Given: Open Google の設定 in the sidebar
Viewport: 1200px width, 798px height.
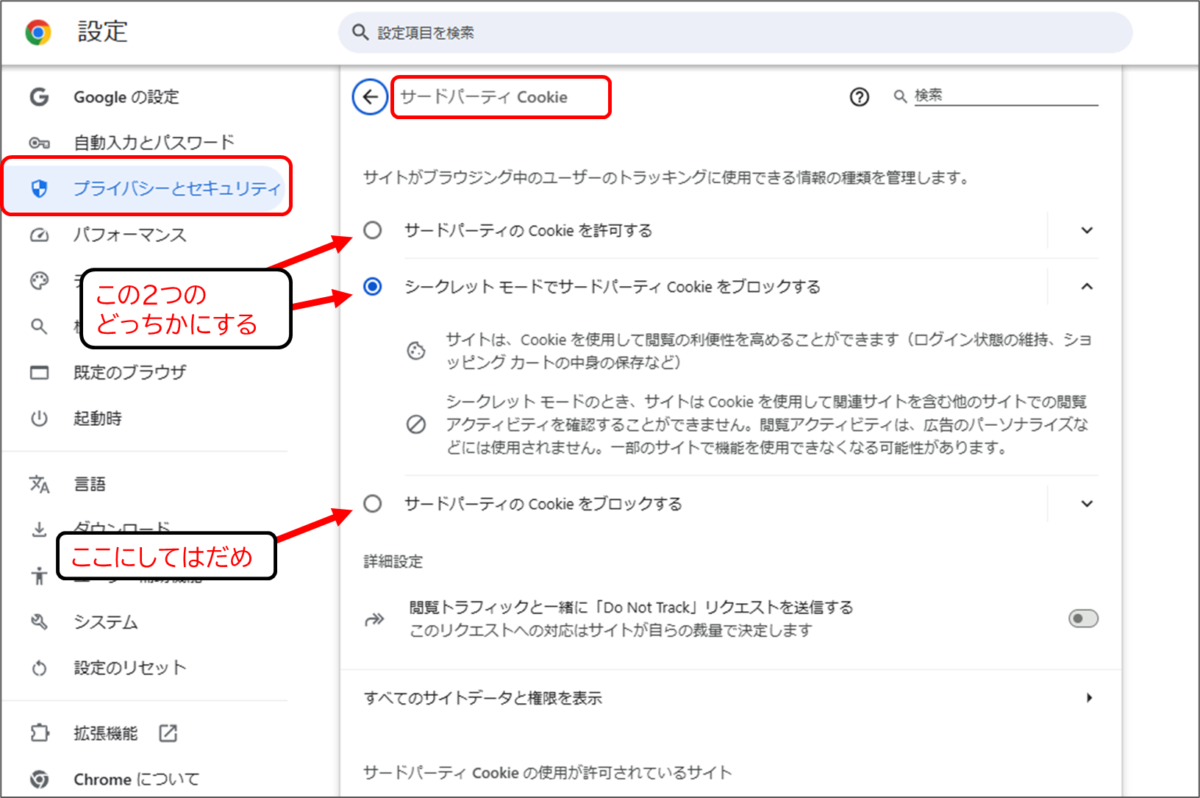Looking at the screenshot, I should (x=126, y=97).
